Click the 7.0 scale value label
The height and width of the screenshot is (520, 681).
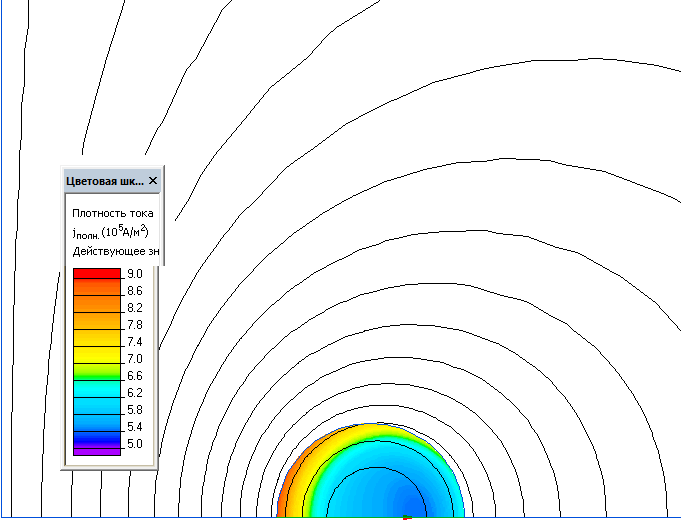click(x=134, y=359)
